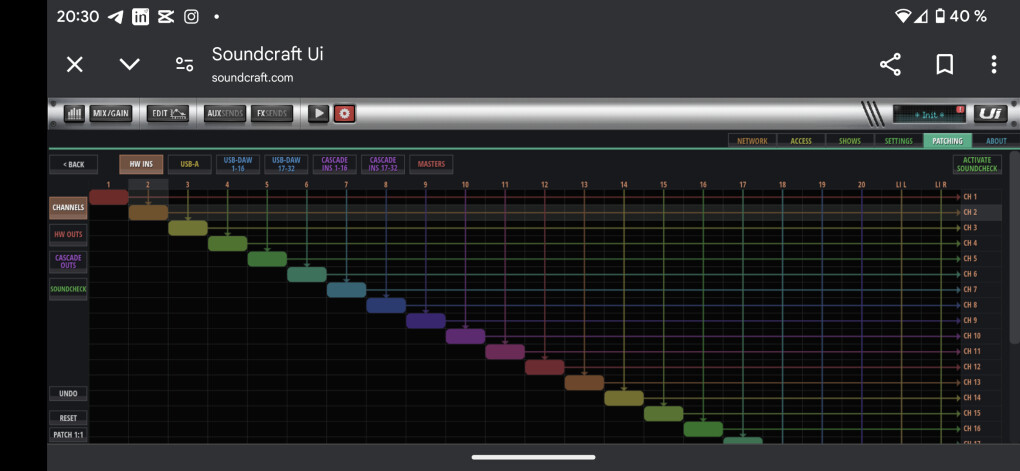Undo the last patch change

[x=68, y=394]
